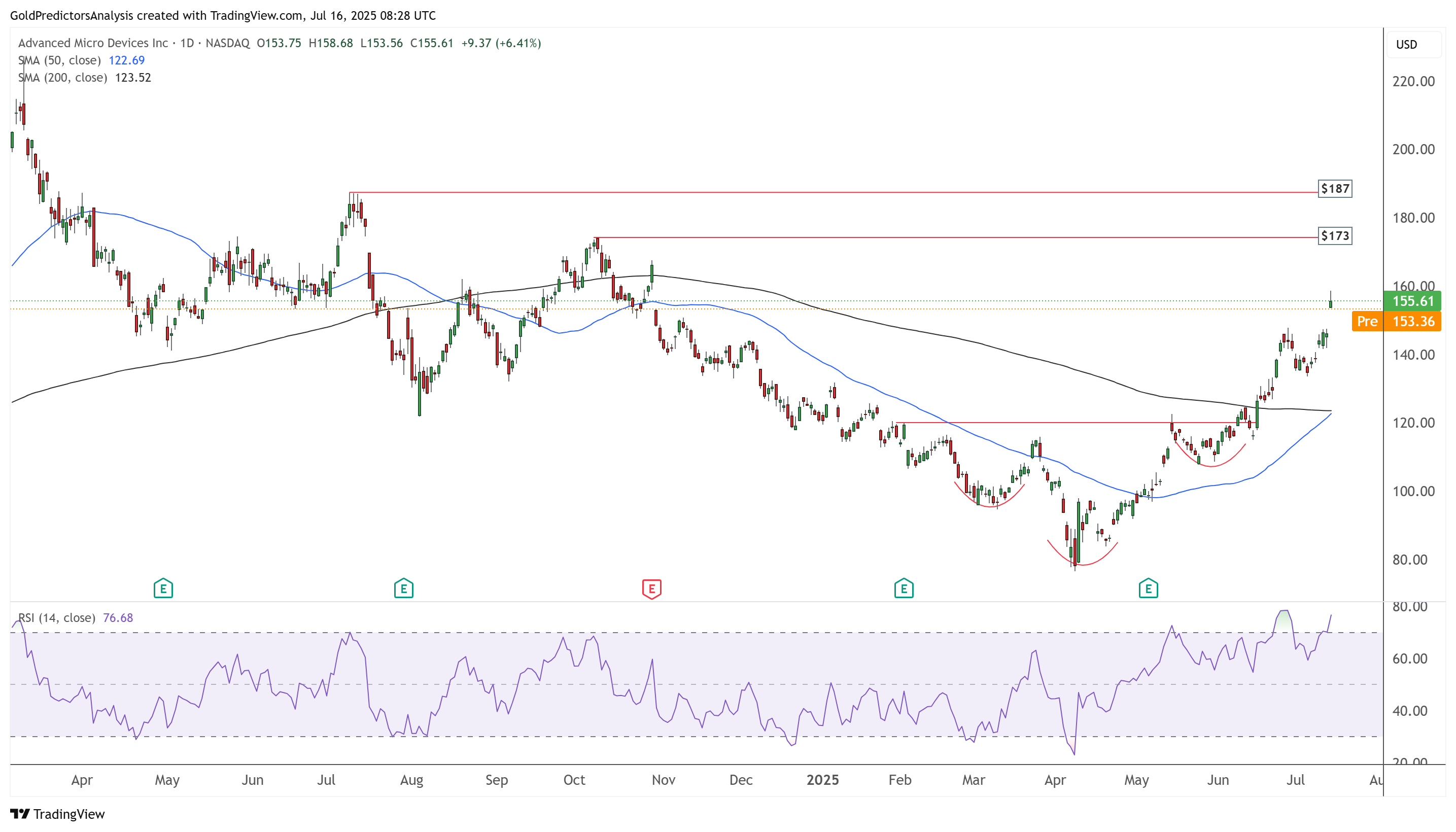This screenshot has height=832, width=1456.
Task: Click the L153.56 low price value
Action: click(381, 43)
